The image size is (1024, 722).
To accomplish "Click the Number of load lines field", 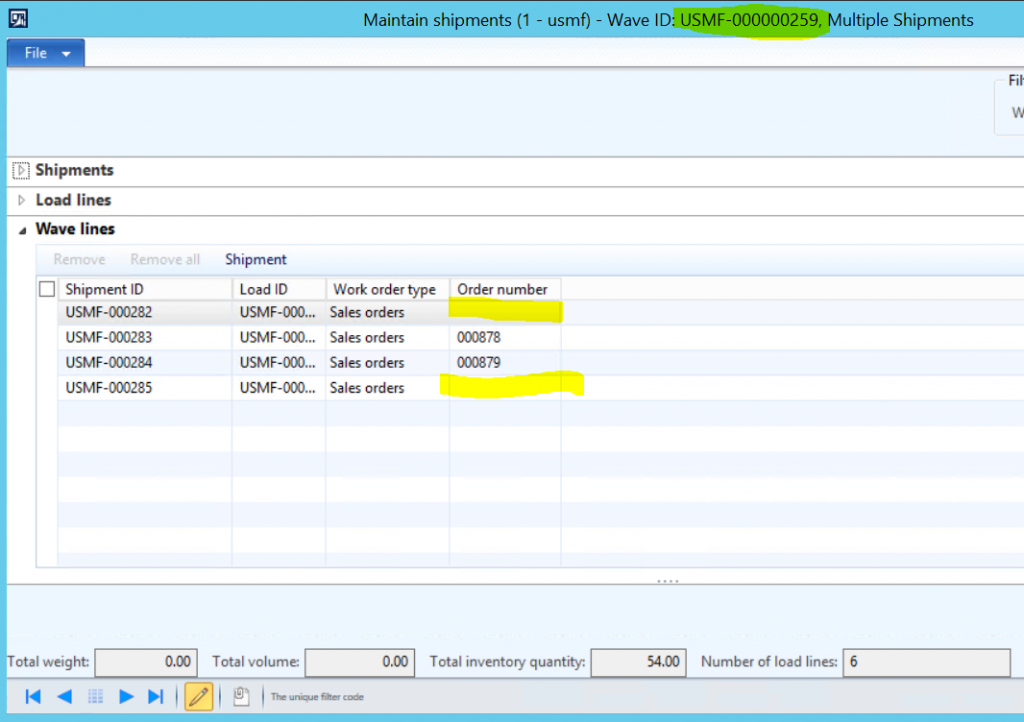I will 926,661.
